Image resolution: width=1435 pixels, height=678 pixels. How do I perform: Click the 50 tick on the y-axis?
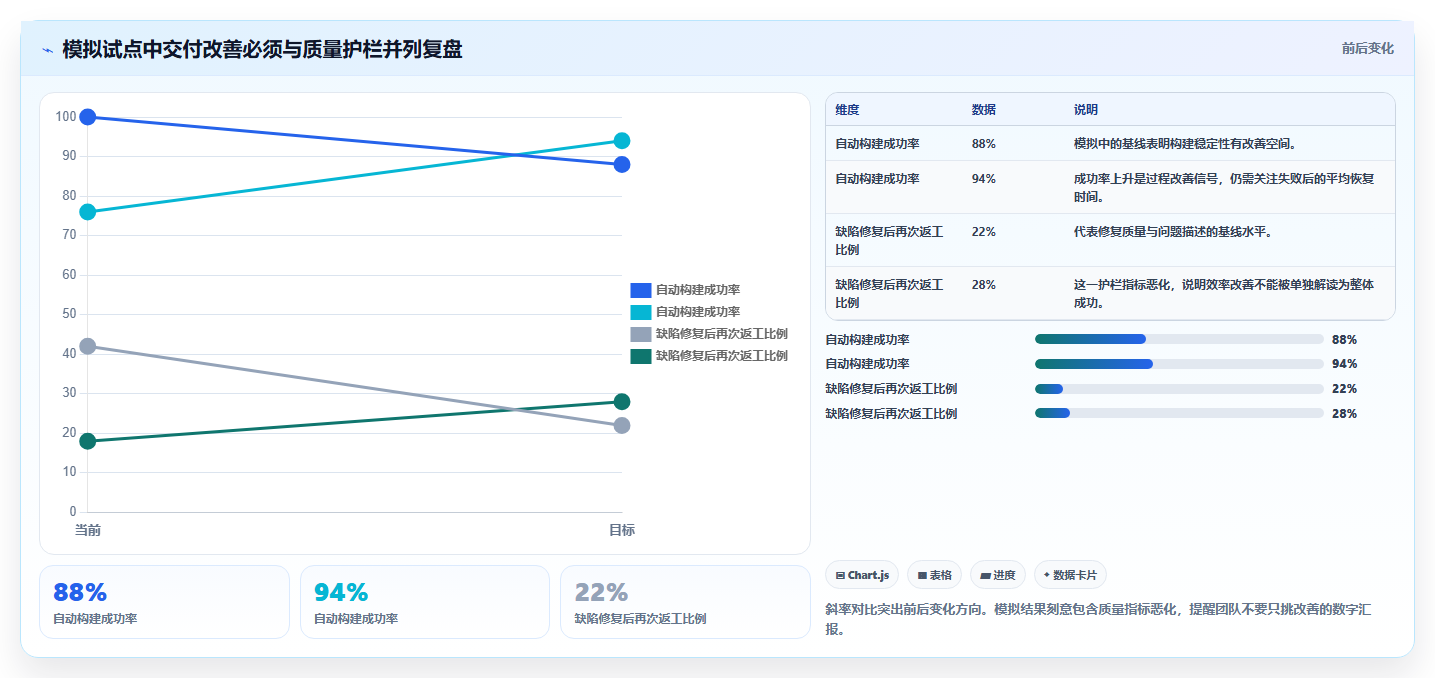tap(69, 314)
